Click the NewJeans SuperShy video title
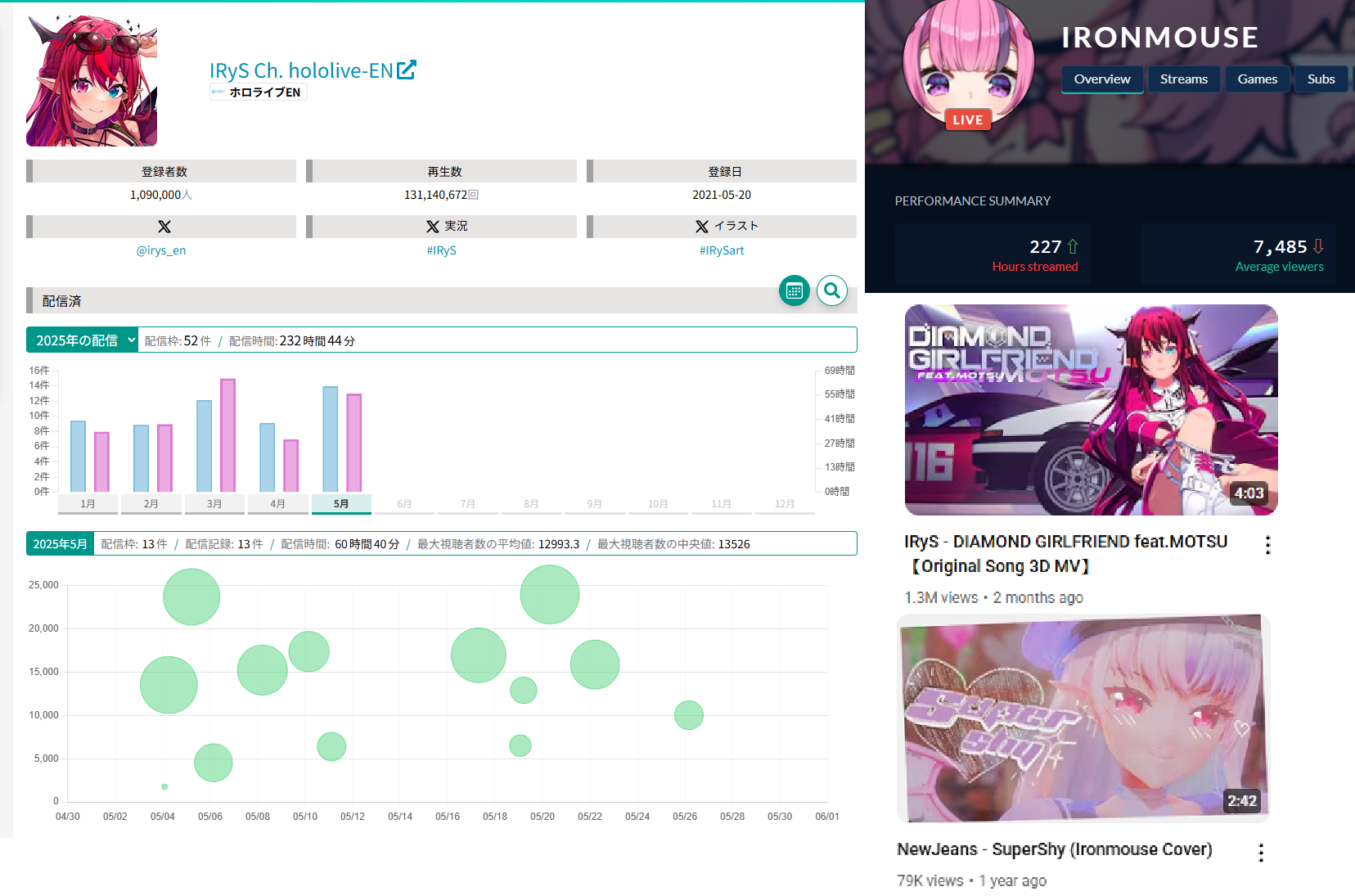The height and width of the screenshot is (896, 1355). coord(1055,849)
